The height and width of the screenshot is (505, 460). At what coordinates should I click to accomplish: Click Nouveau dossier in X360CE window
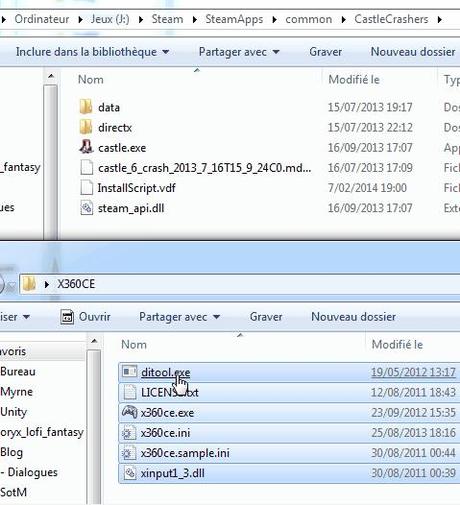[353, 317]
